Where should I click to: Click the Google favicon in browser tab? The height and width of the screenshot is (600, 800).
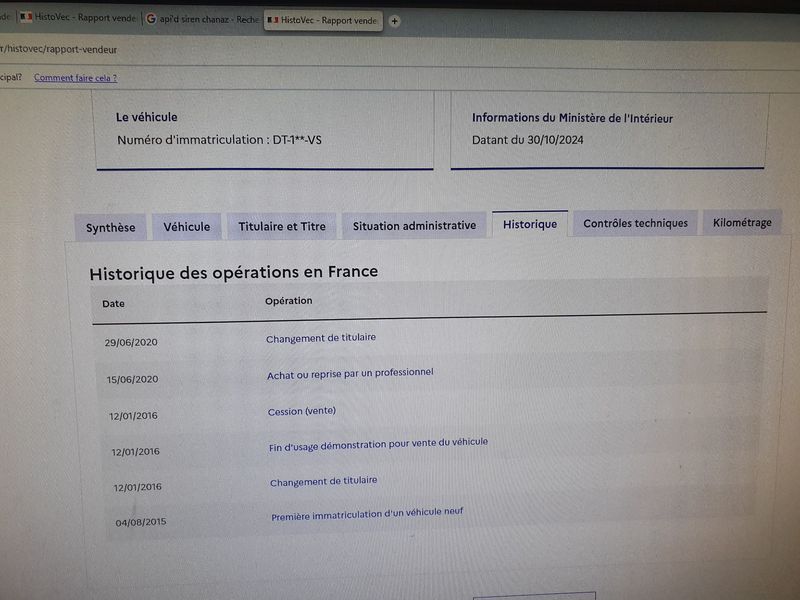tap(151, 19)
